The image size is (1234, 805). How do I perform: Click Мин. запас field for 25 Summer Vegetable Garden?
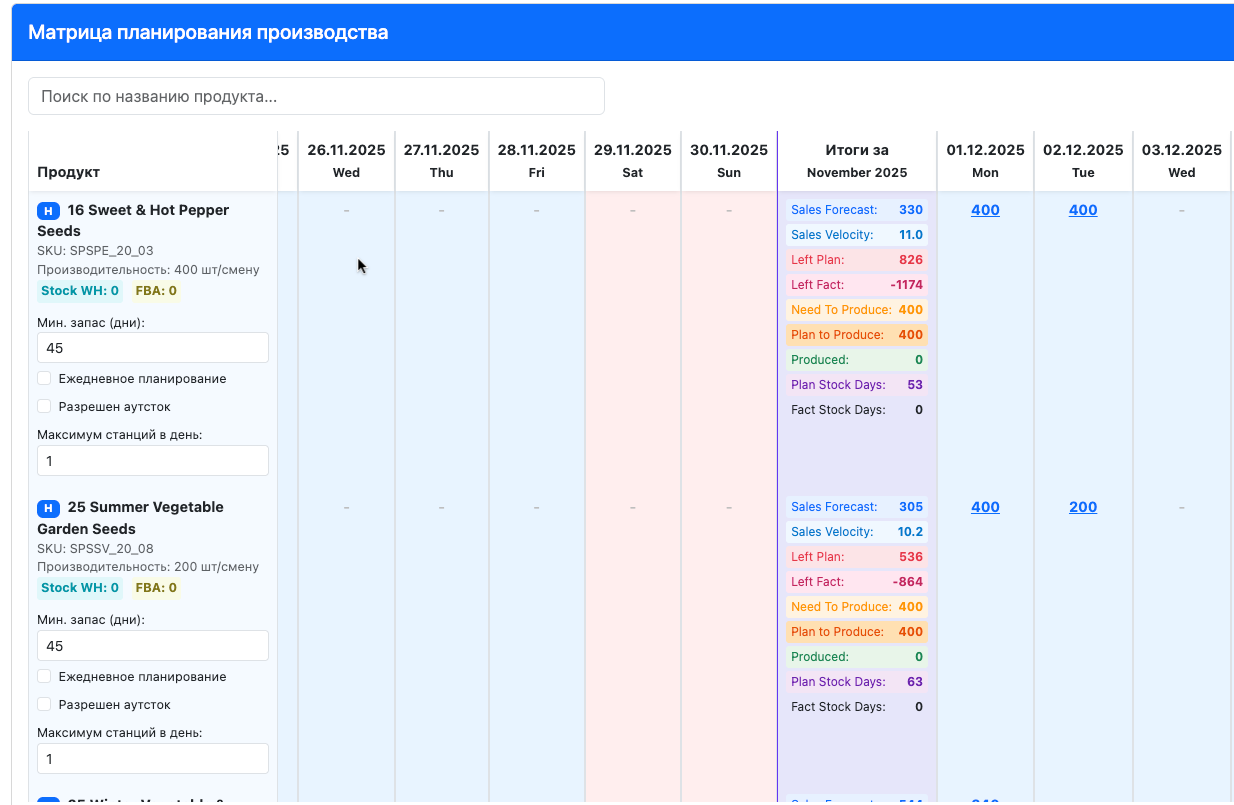[x=153, y=646]
